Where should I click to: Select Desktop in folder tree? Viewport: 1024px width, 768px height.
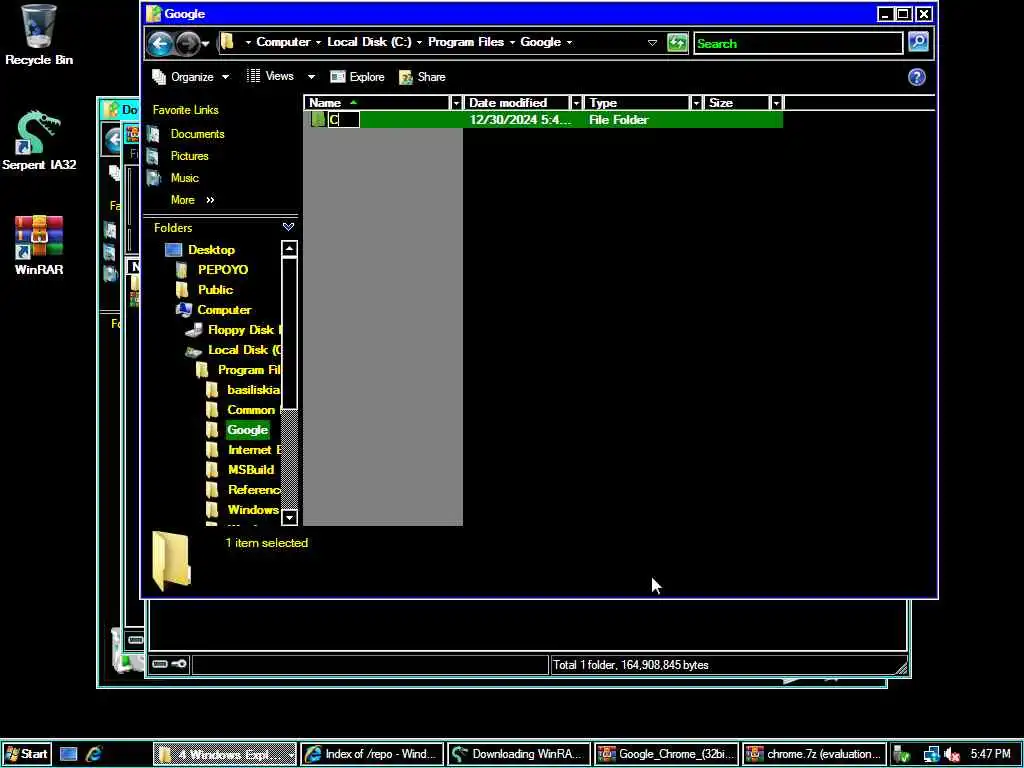click(x=211, y=249)
